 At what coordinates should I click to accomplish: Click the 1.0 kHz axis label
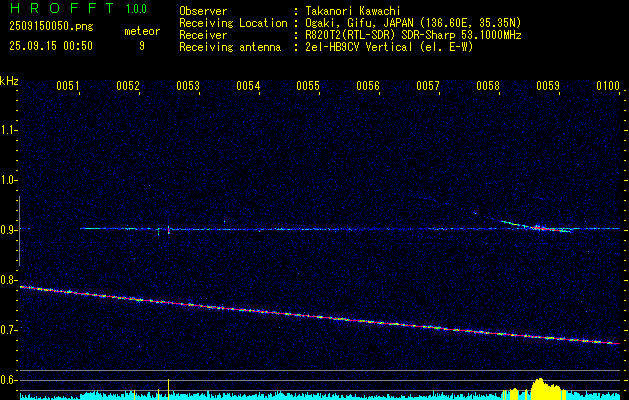7,180
